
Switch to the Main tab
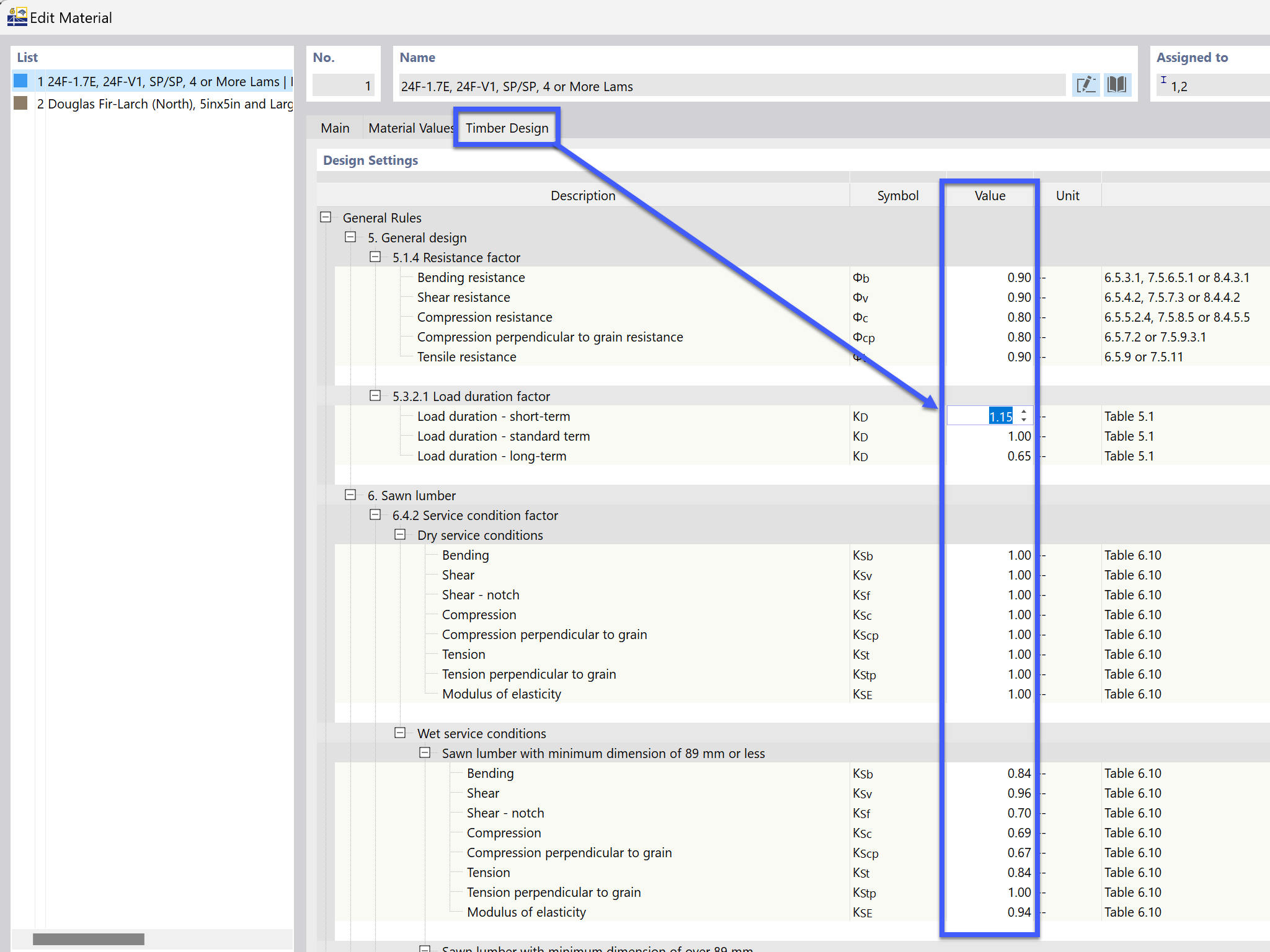(335, 128)
